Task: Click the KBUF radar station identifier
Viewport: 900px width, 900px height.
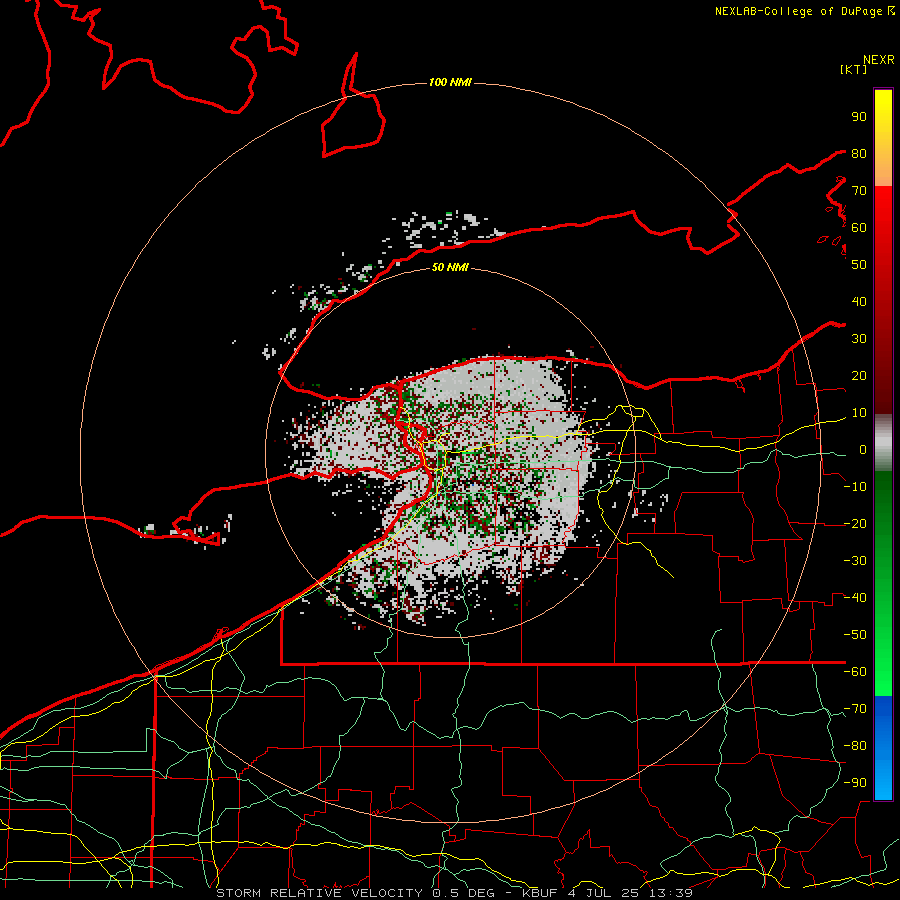Action: tap(539, 893)
